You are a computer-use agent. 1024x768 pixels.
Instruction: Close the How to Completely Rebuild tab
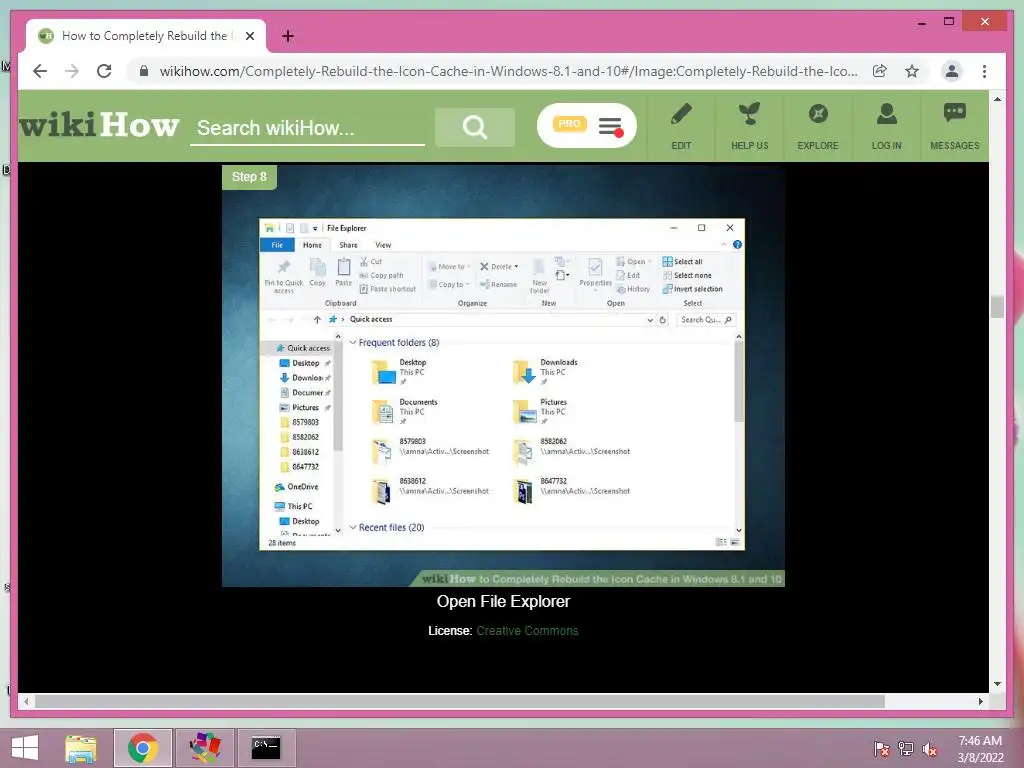click(249, 36)
